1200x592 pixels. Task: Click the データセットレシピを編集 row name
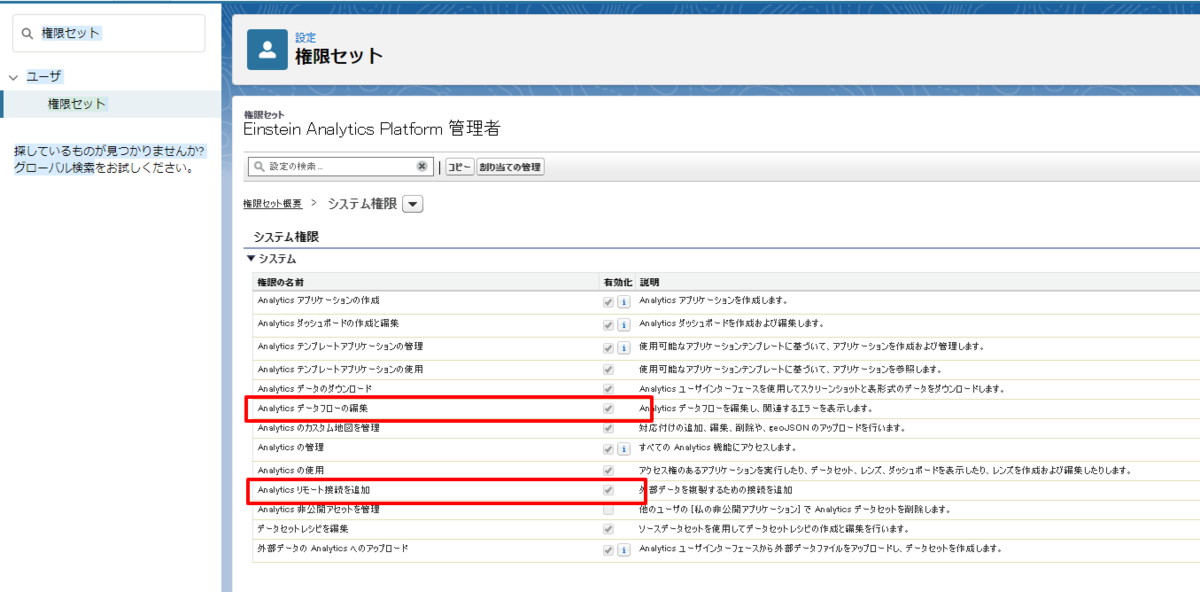[x=302, y=529]
